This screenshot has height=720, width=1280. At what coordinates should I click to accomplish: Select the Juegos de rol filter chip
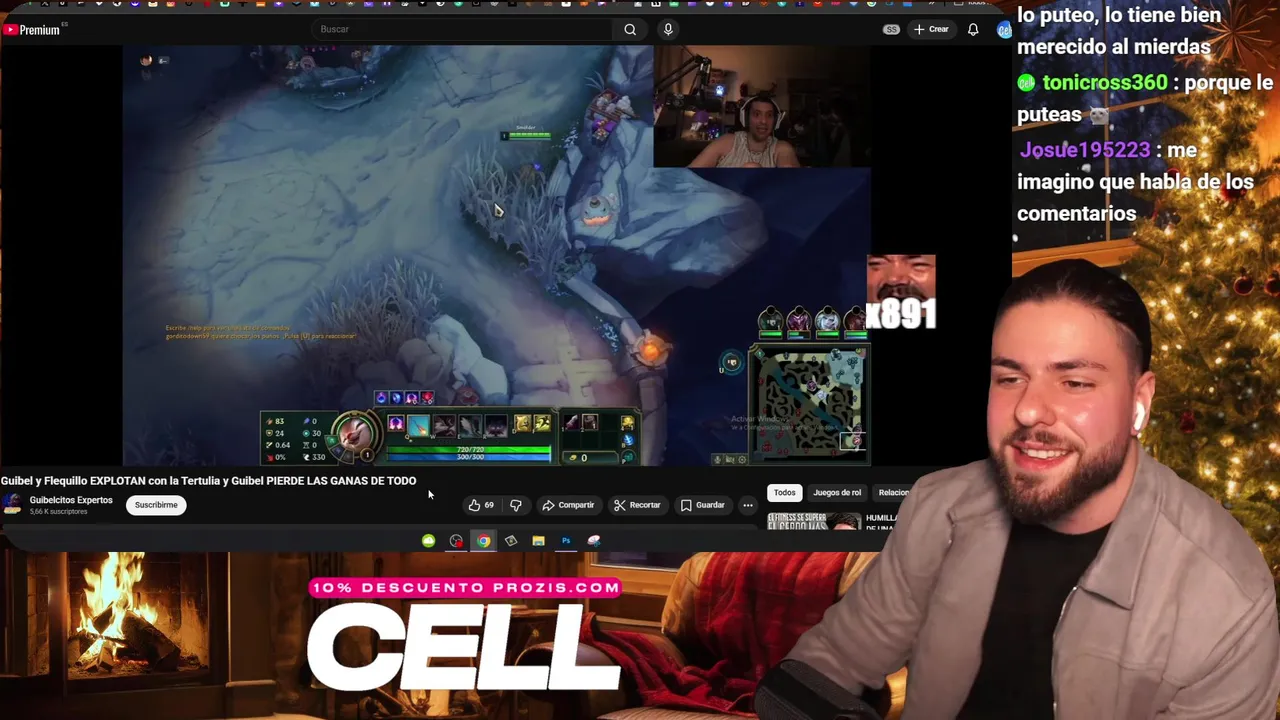(x=837, y=492)
